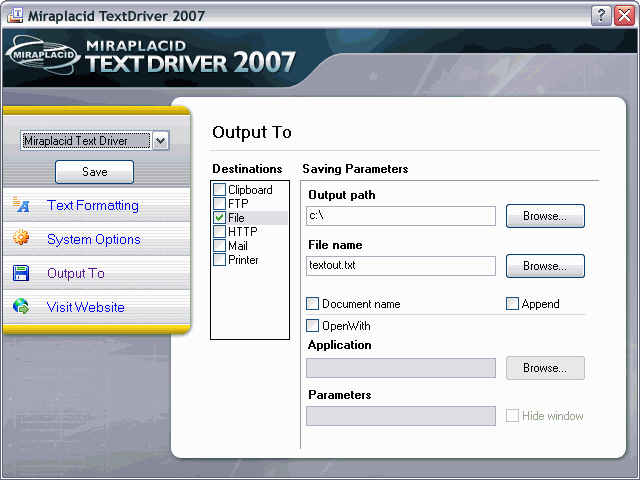Click the Save button
The image size is (640, 480).
(x=94, y=172)
